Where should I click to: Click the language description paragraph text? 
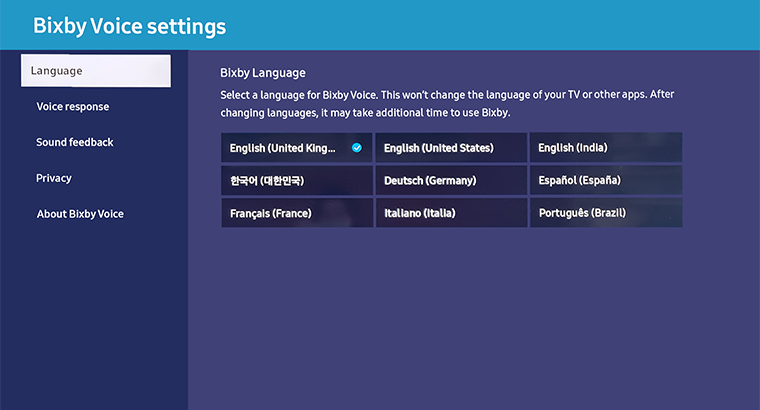[447, 103]
